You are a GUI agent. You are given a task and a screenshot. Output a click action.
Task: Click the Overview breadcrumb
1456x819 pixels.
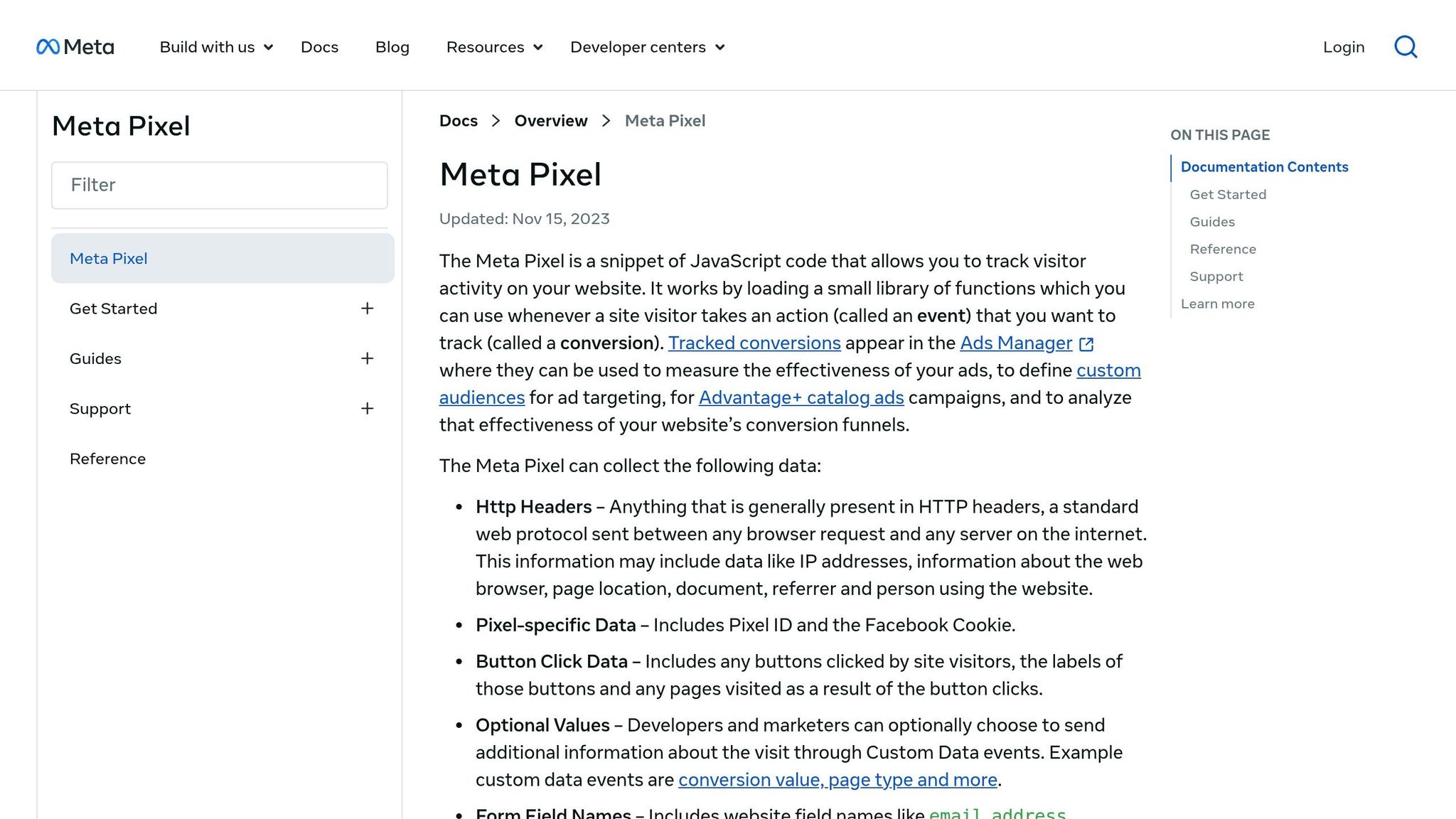(551, 121)
